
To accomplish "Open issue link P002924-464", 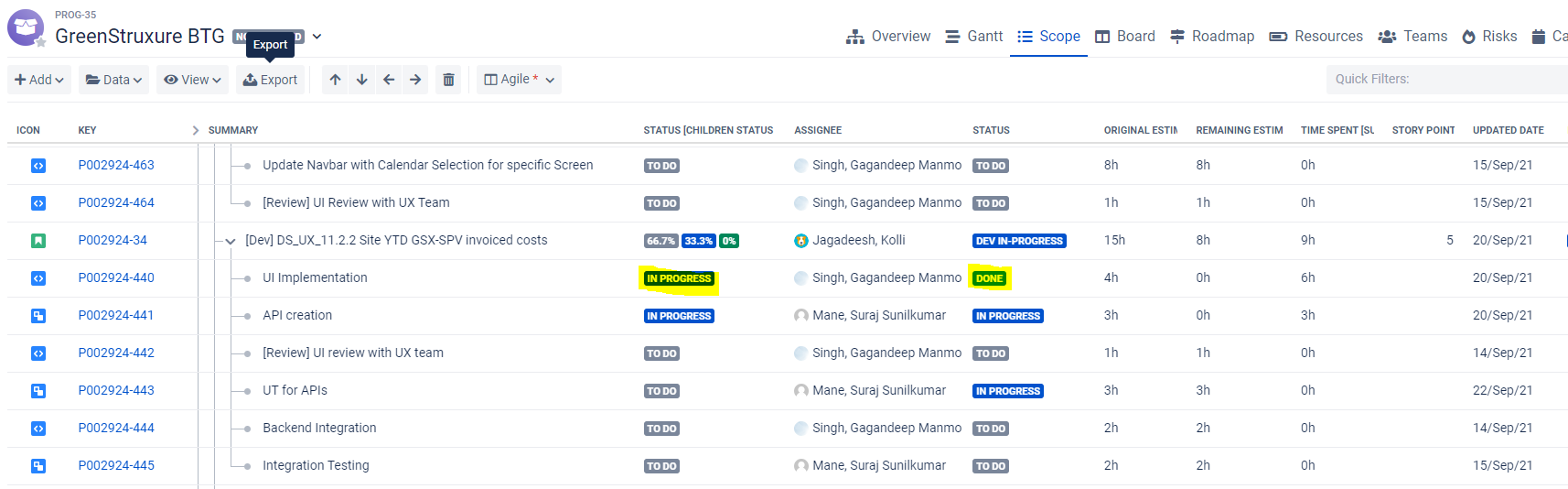I will [x=116, y=202].
